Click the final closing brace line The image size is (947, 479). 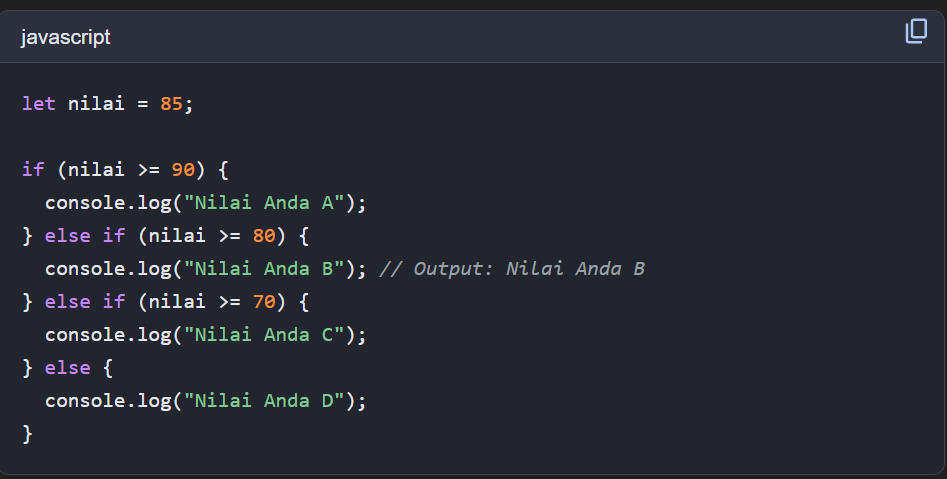click(x=27, y=434)
